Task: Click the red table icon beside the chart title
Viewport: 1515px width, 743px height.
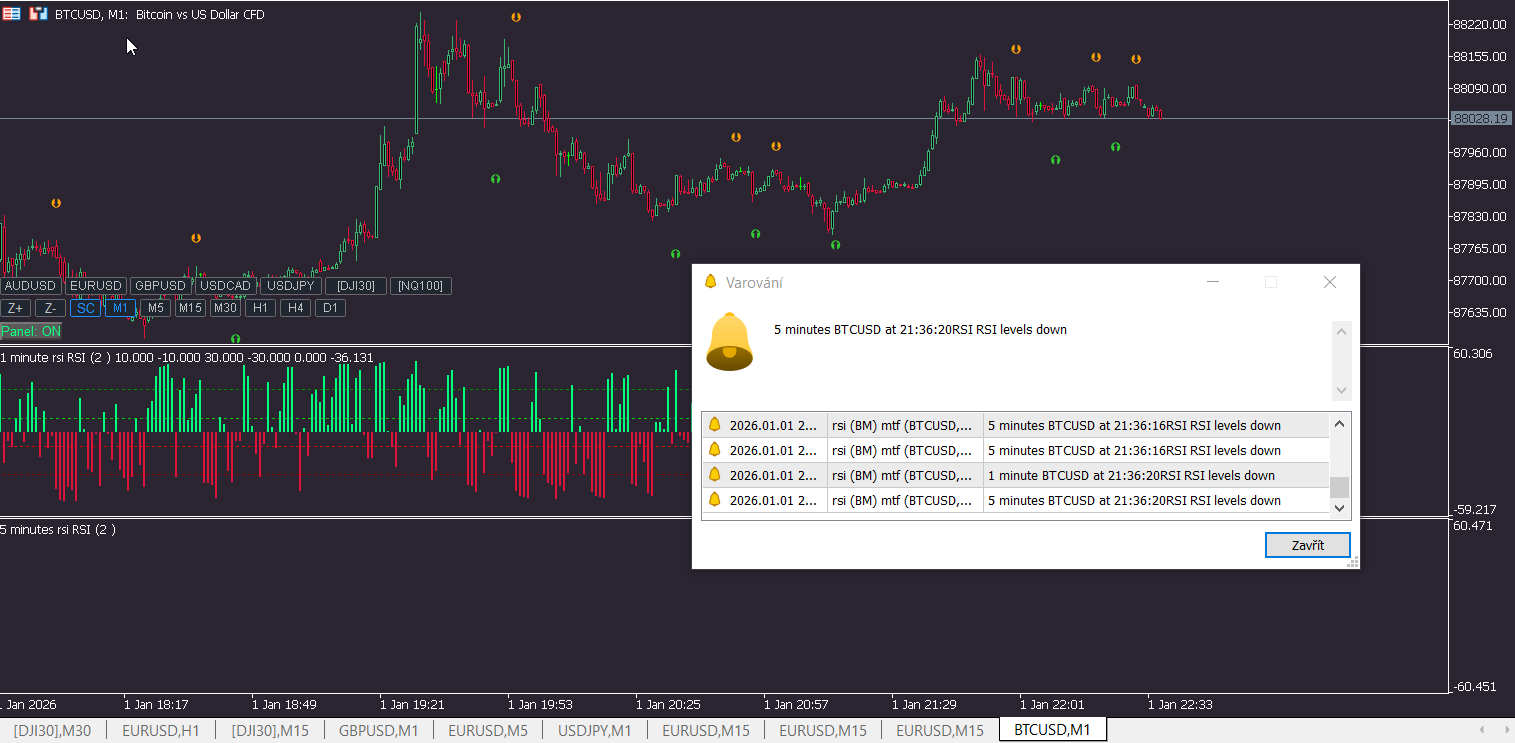Action: coord(12,14)
